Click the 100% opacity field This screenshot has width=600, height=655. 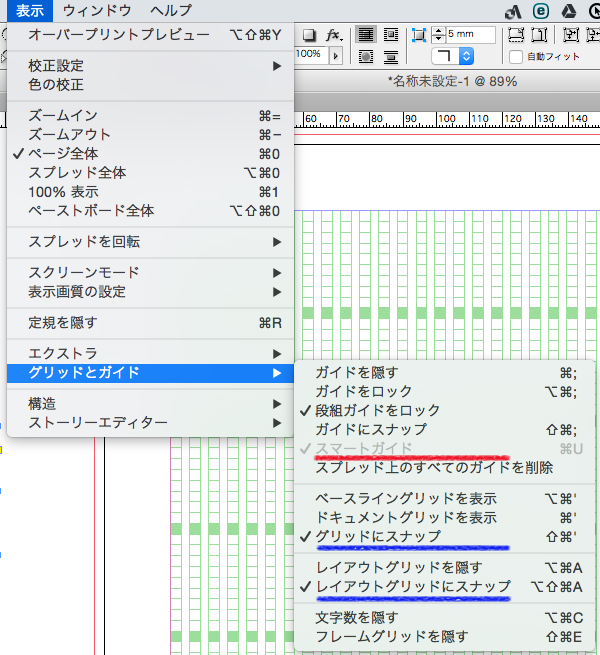pyautogui.click(x=311, y=55)
